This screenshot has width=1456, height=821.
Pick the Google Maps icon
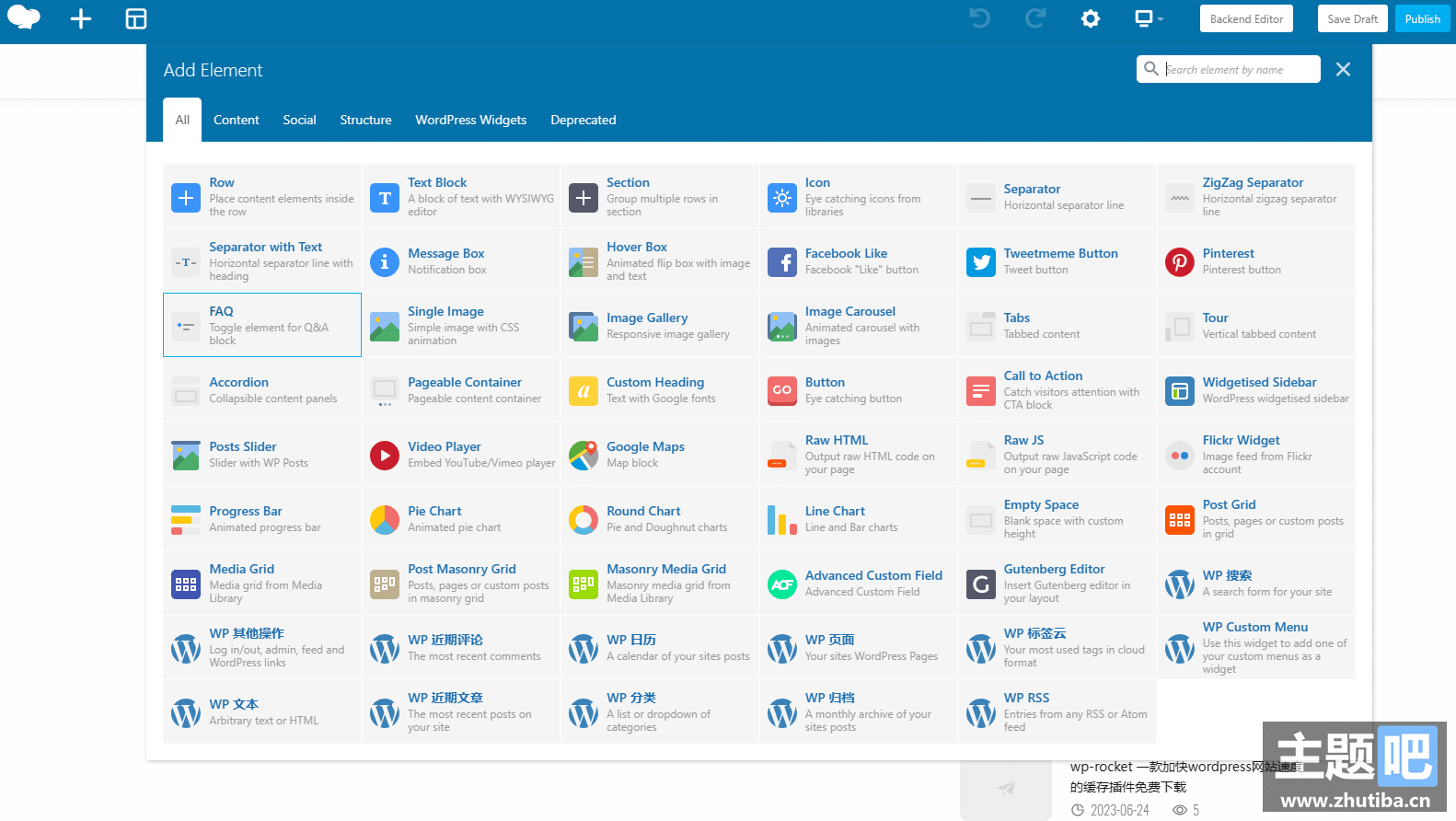coord(584,456)
